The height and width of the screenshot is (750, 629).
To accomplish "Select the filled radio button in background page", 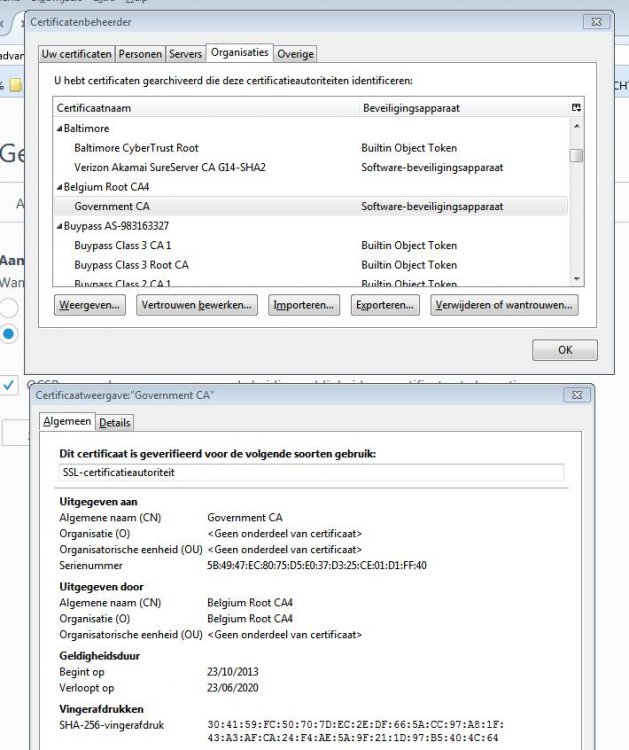I will (x=9, y=333).
